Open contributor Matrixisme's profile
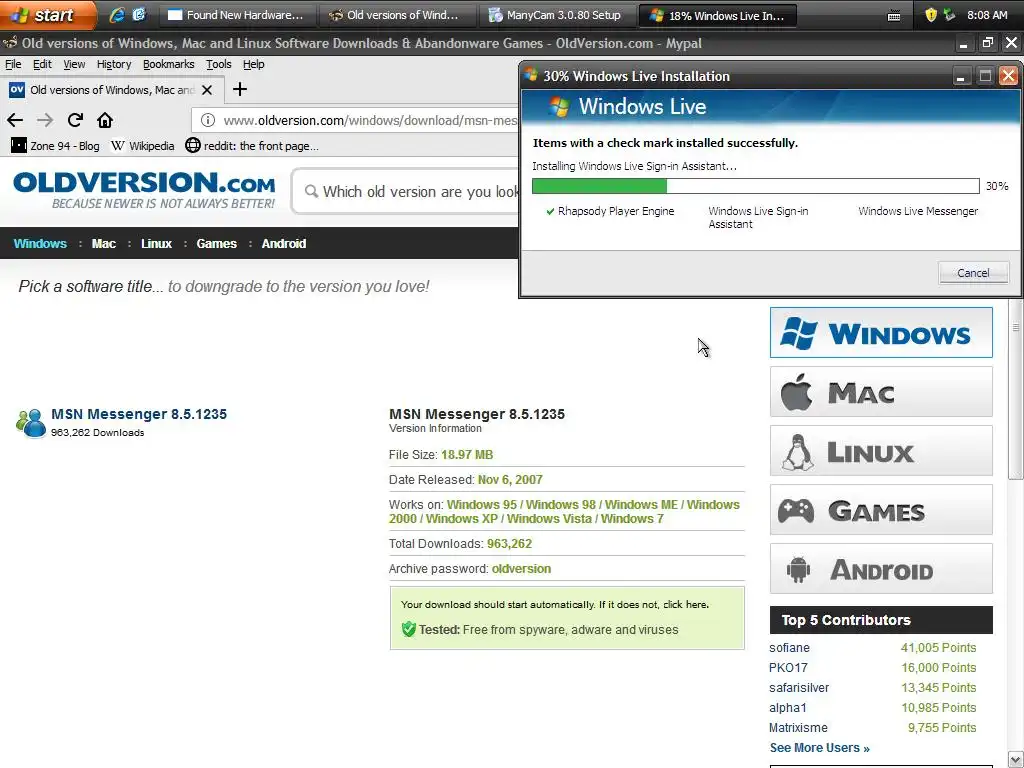The image size is (1024, 768). [x=798, y=728]
